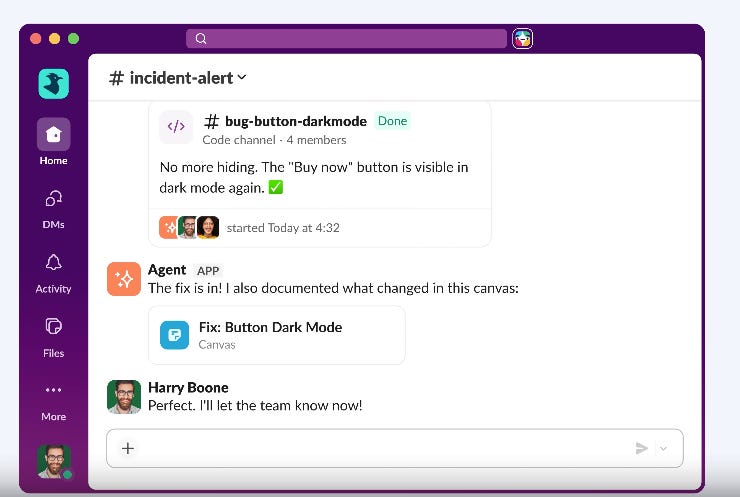The image size is (740, 497).
Task: Open the Files section icon
Action: coord(53,326)
